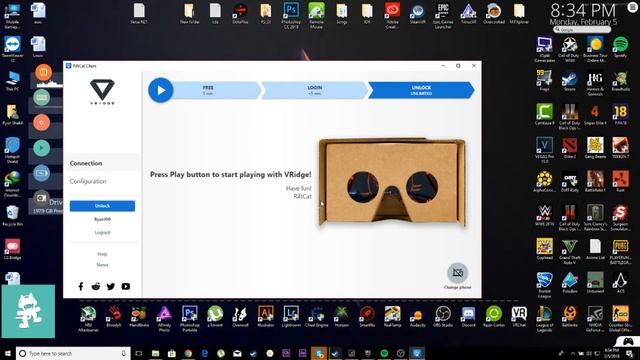The width and height of the screenshot is (640, 360).
Task: Open the Recycle Bin on desktop
Action: (x=12, y=216)
